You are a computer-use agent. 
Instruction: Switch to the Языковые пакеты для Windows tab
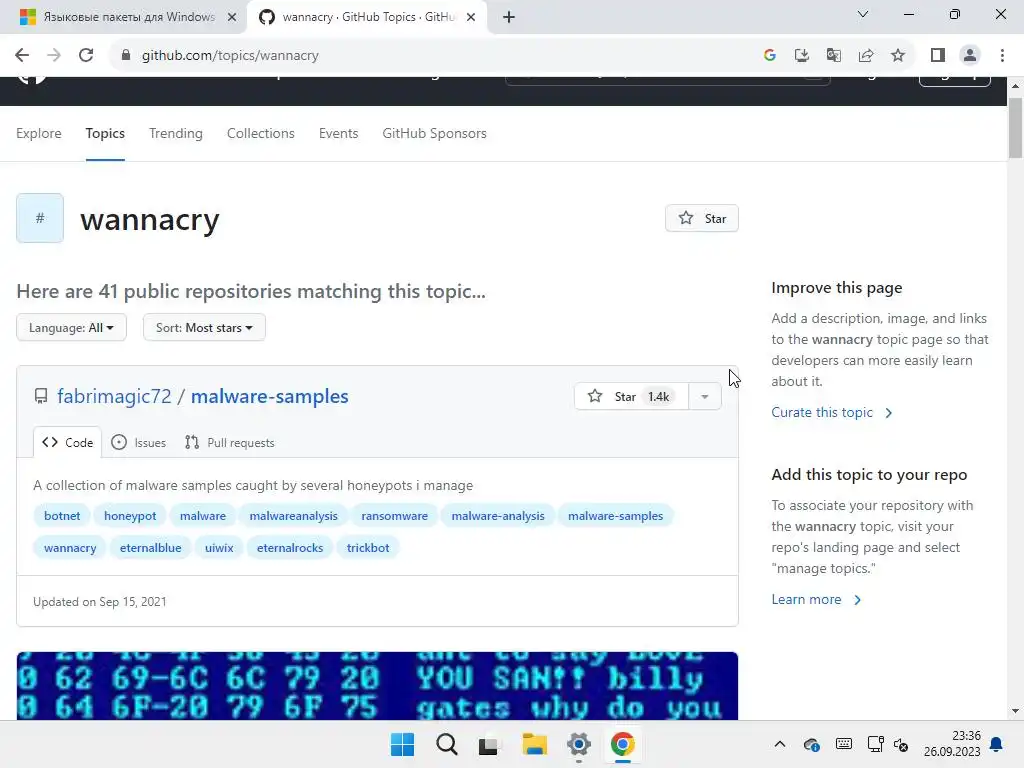pos(124,17)
